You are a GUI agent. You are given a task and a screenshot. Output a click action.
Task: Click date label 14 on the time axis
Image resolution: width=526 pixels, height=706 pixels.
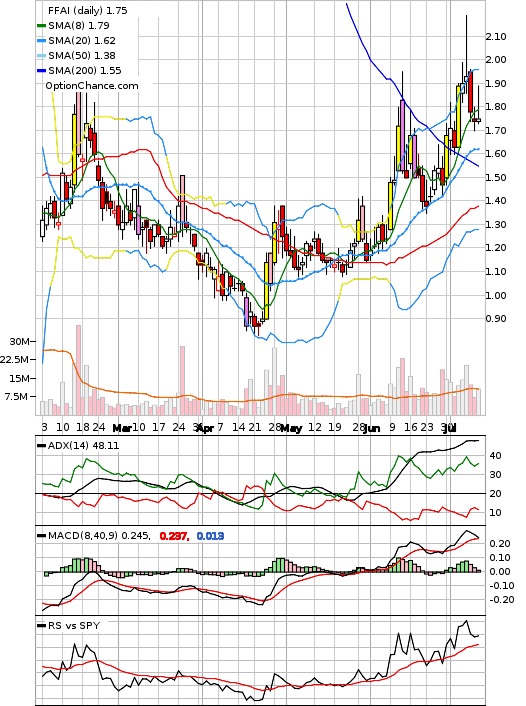(239, 427)
